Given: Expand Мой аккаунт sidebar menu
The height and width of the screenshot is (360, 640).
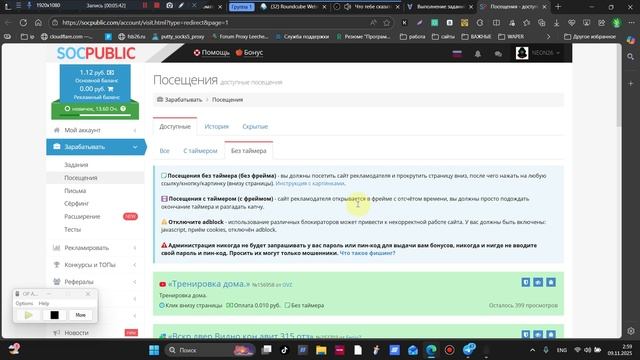Looking at the screenshot, I should [x=95, y=130].
